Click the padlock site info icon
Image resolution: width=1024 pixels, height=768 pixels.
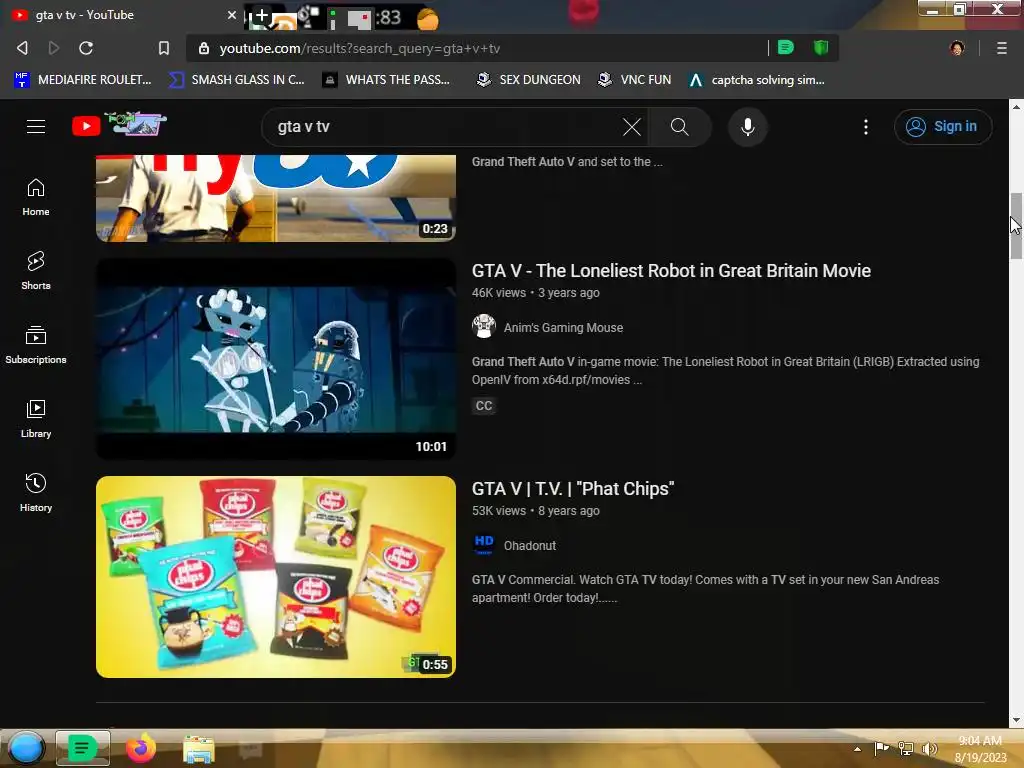[x=204, y=48]
